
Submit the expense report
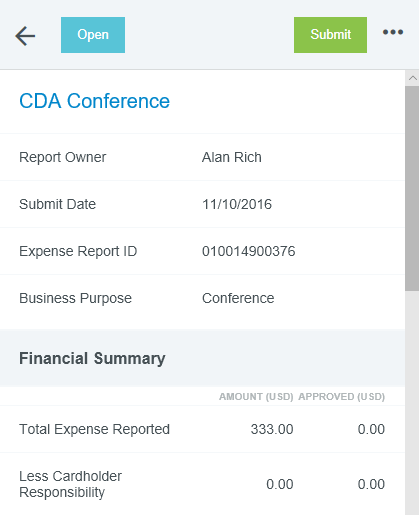point(330,35)
